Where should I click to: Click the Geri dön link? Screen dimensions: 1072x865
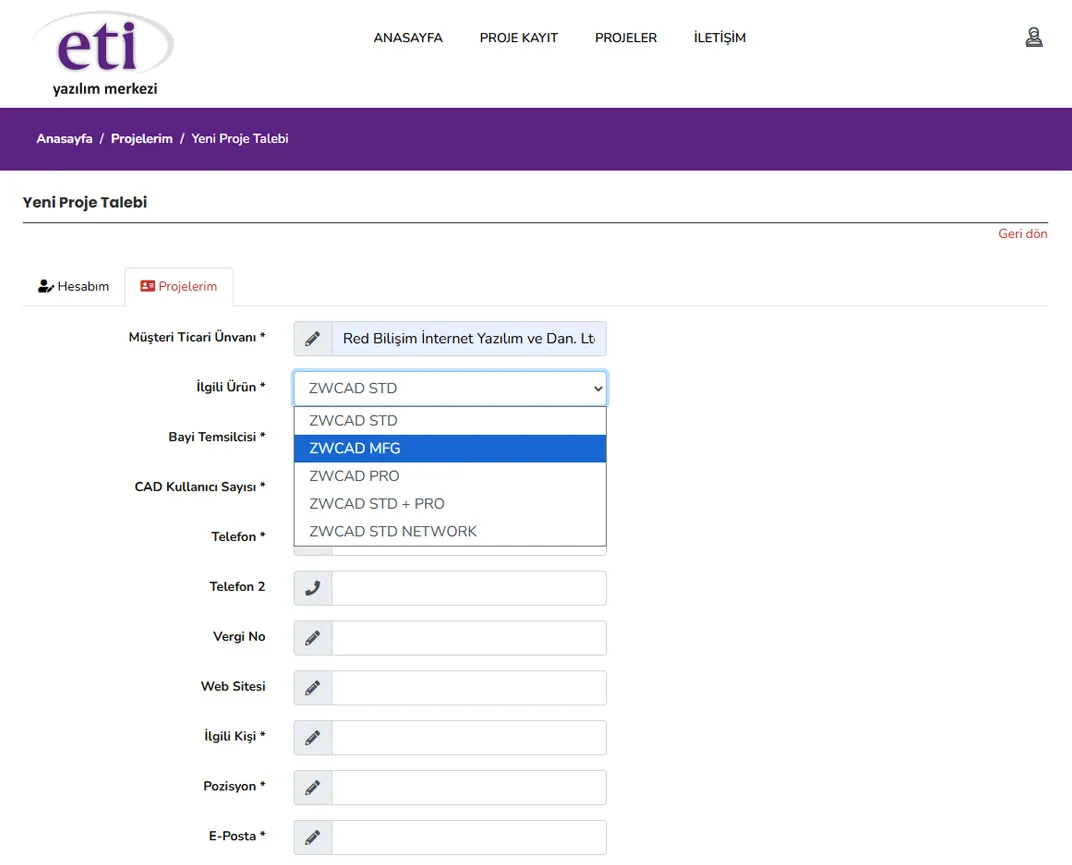tap(1022, 234)
